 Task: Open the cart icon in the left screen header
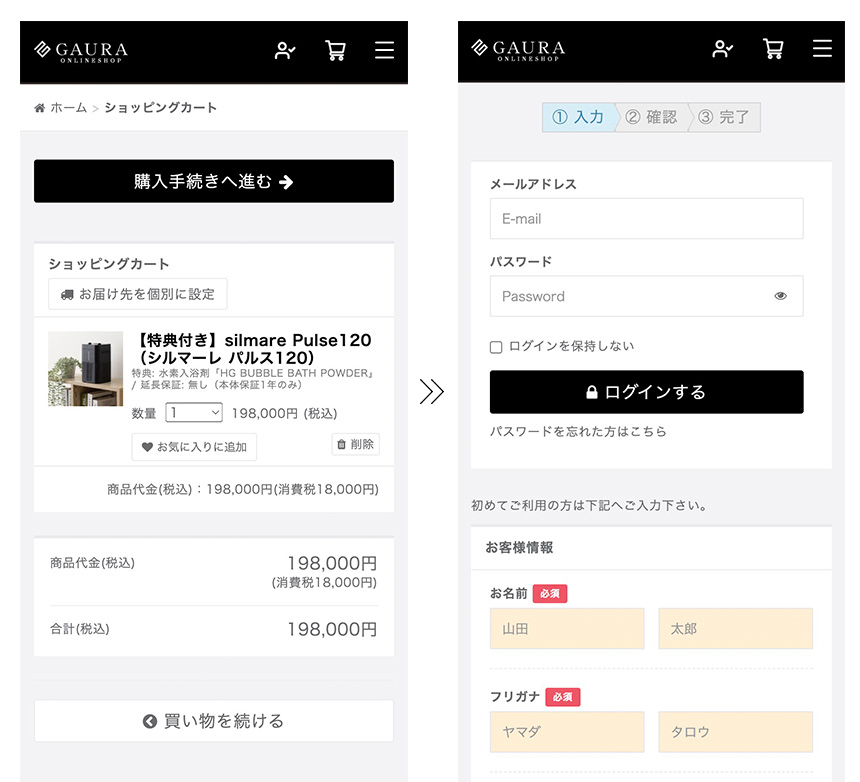335,50
